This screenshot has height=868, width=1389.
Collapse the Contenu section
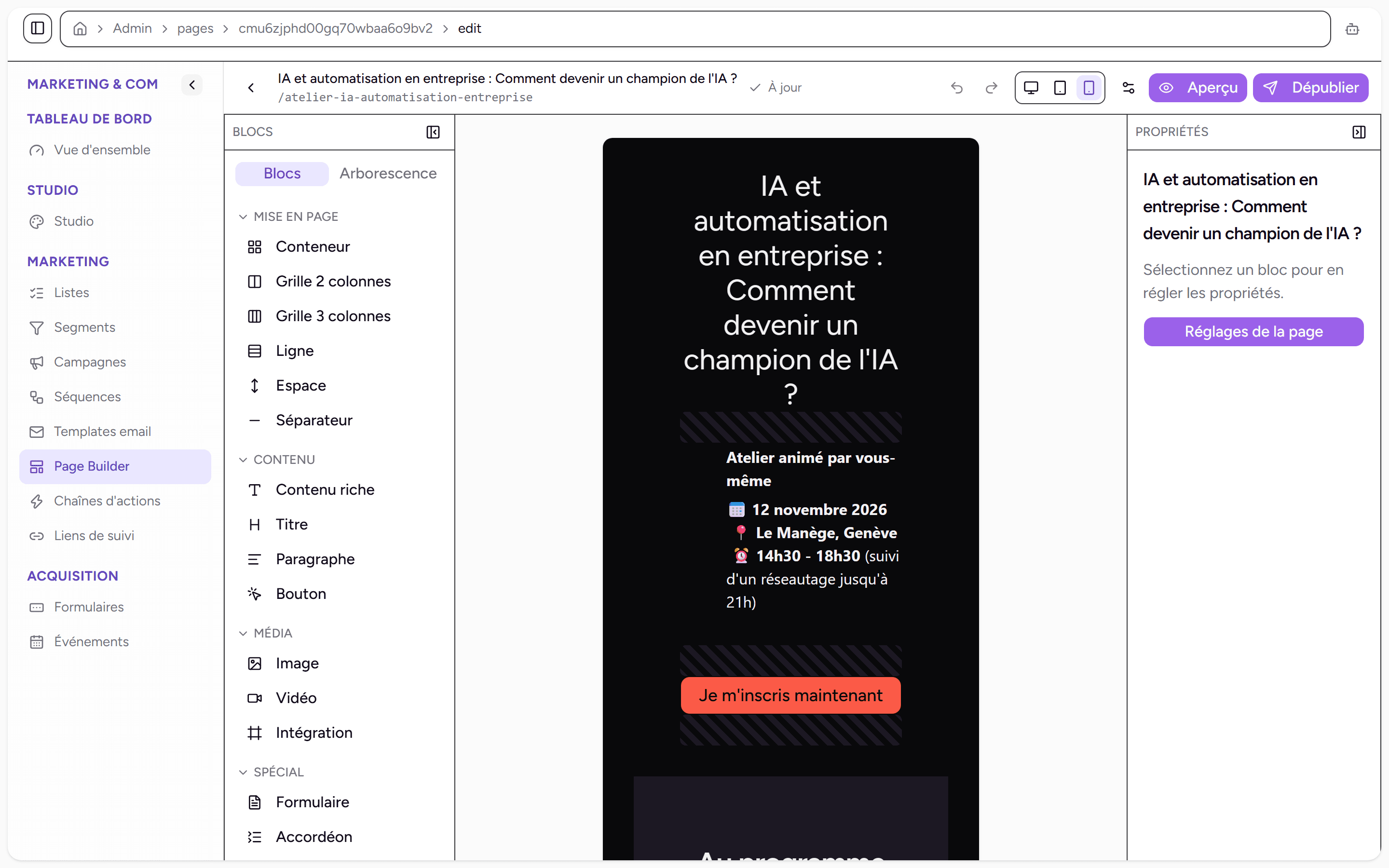277,459
